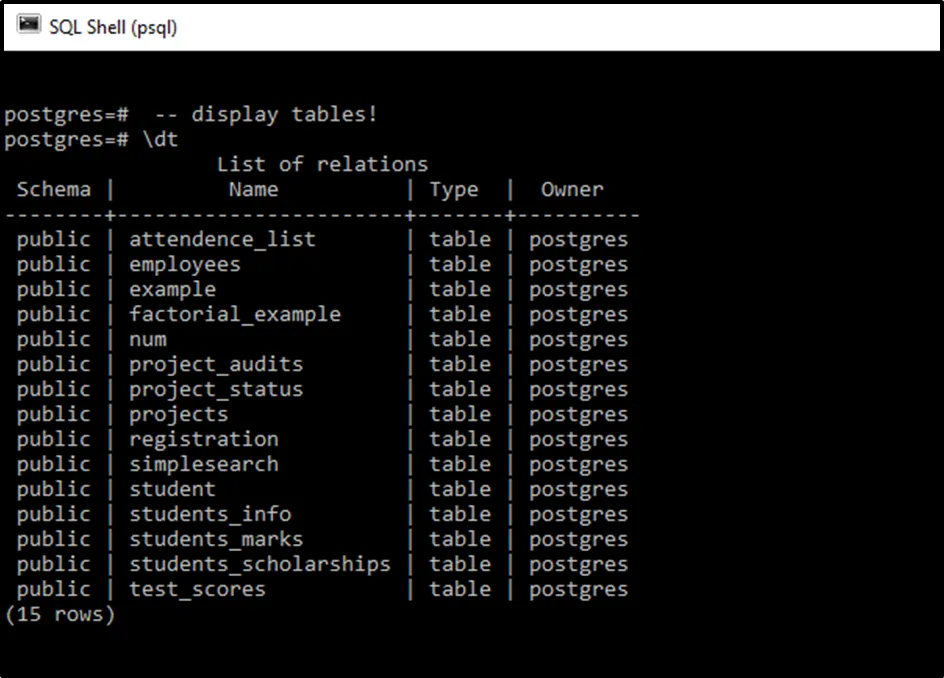The width and height of the screenshot is (944, 678).
Task: Click the project_status table name
Action: [x=216, y=390]
